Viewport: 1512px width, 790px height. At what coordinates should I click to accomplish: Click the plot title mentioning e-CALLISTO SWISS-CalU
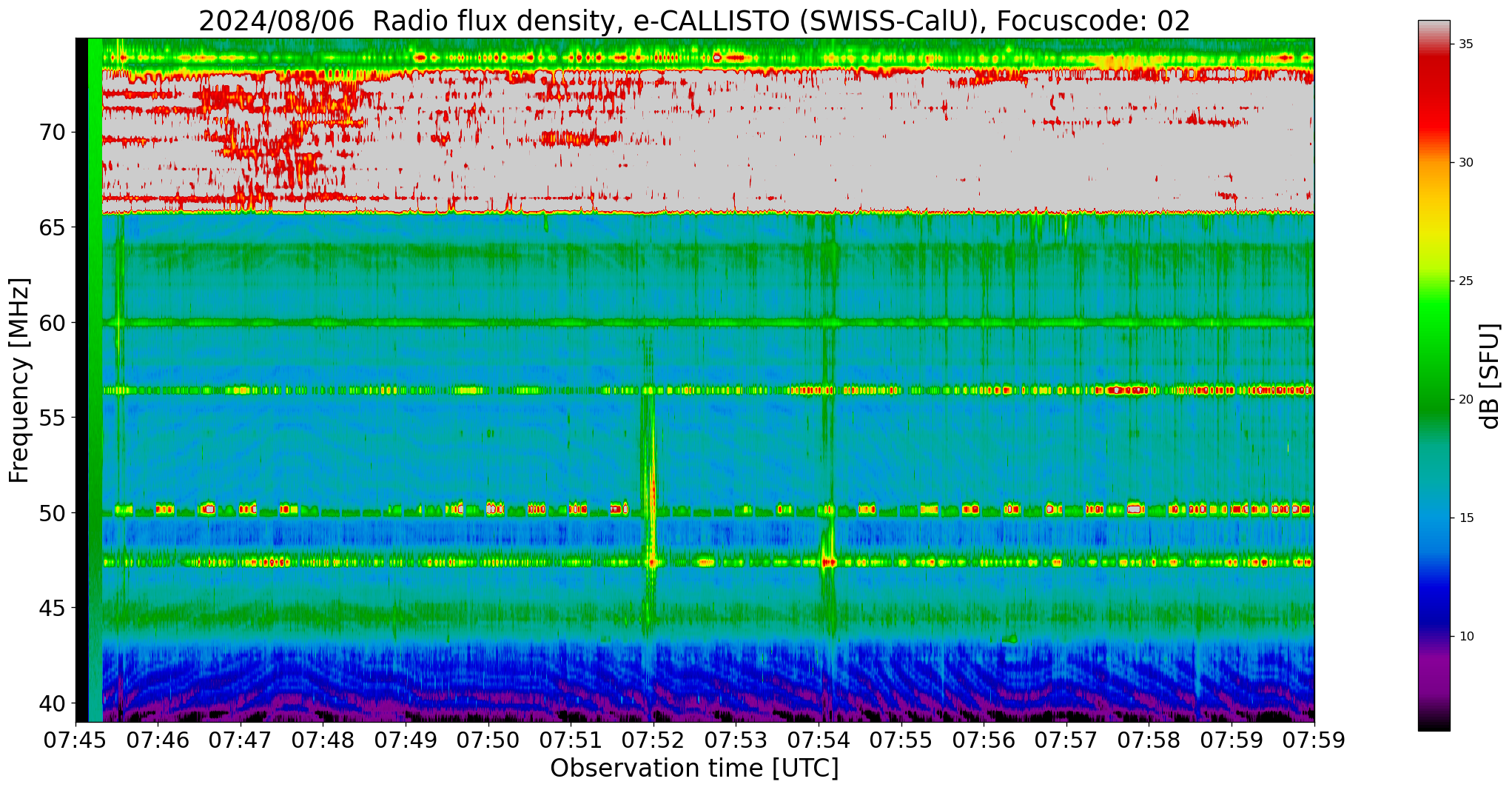[x=694, y=21]
